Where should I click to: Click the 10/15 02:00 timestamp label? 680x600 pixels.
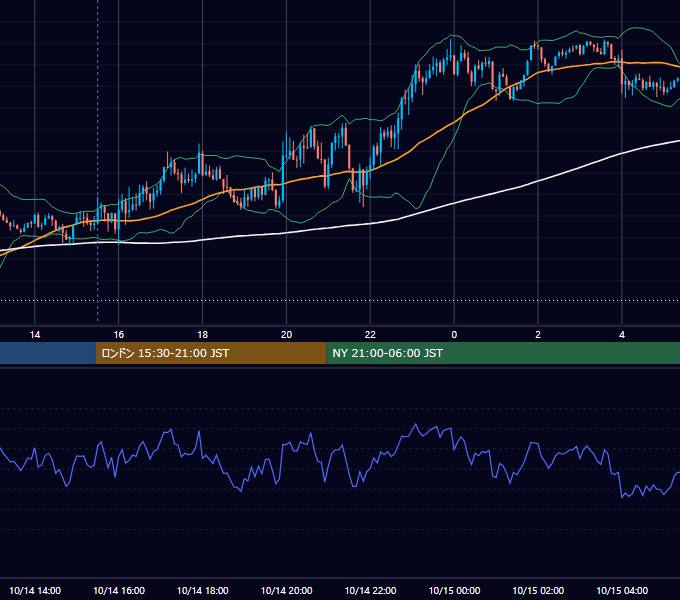[x=538, y=590]
